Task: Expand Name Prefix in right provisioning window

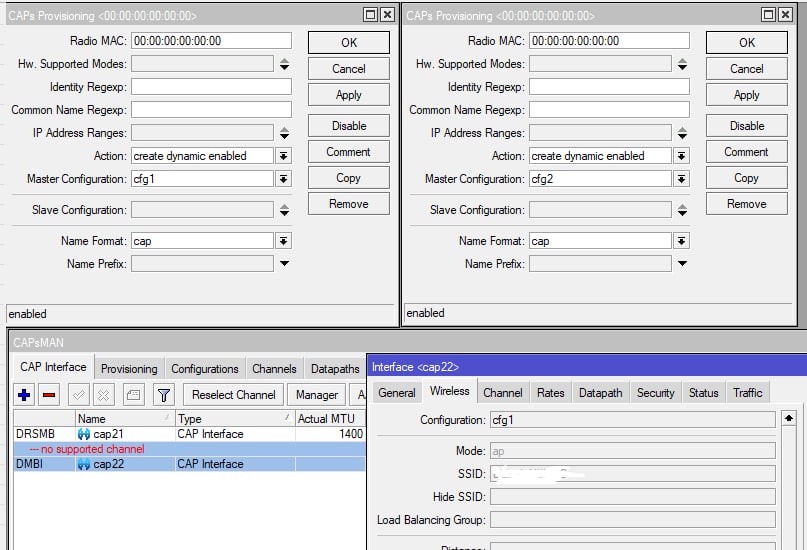Action: tap(682, 263)
